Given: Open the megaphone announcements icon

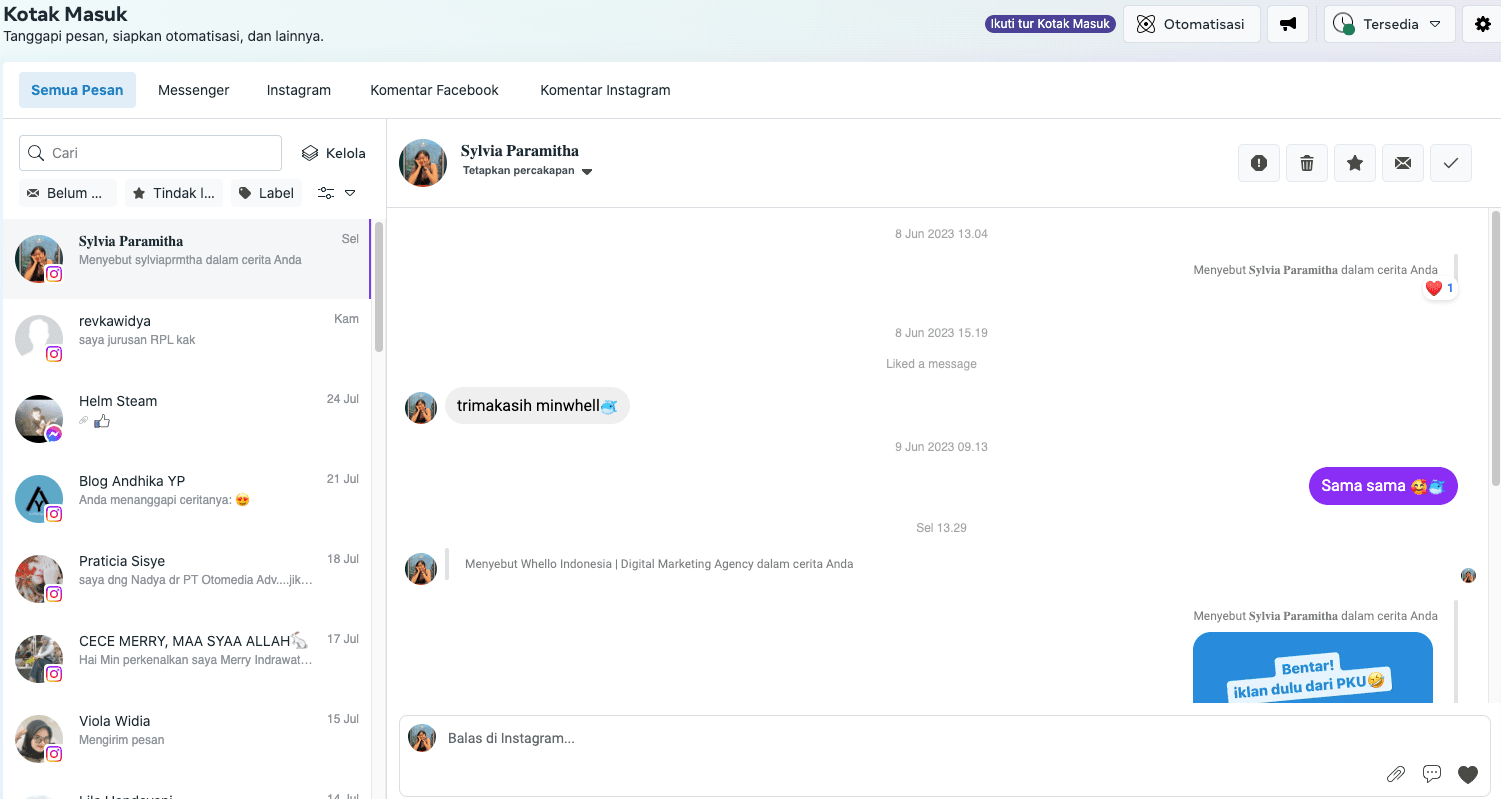Looking at the screenshot, I should (x=1288, y=24).
